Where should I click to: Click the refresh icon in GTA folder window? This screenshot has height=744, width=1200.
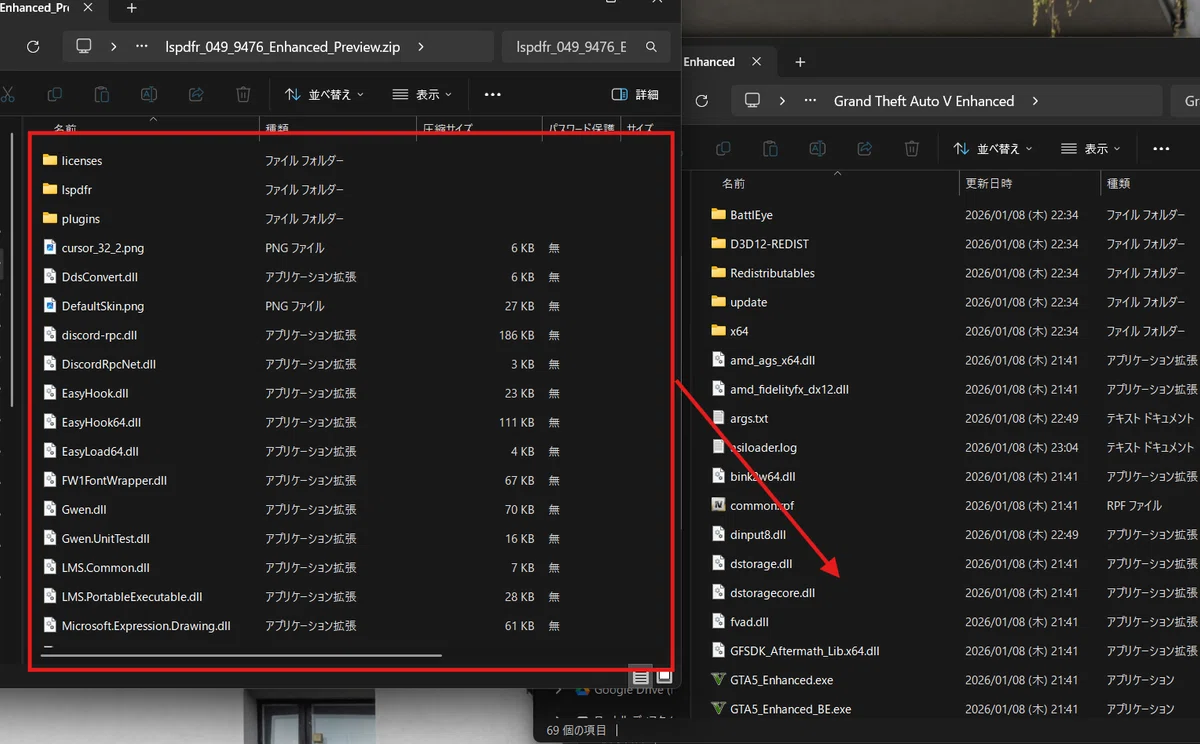tap(701, 101)
